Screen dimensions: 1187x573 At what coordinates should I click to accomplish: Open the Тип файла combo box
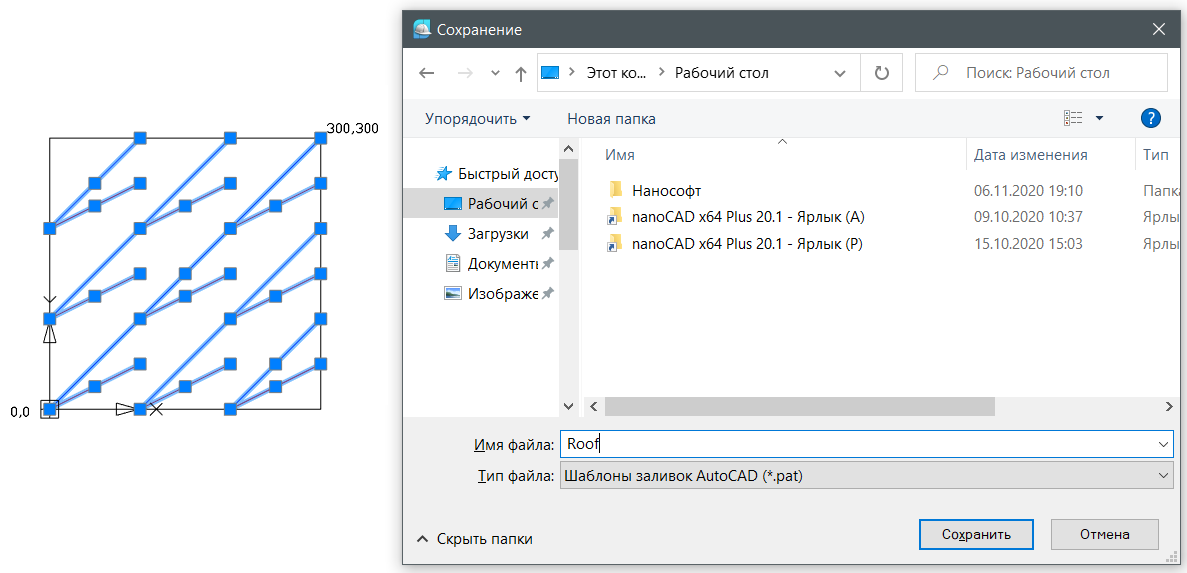tap(866, 476)
